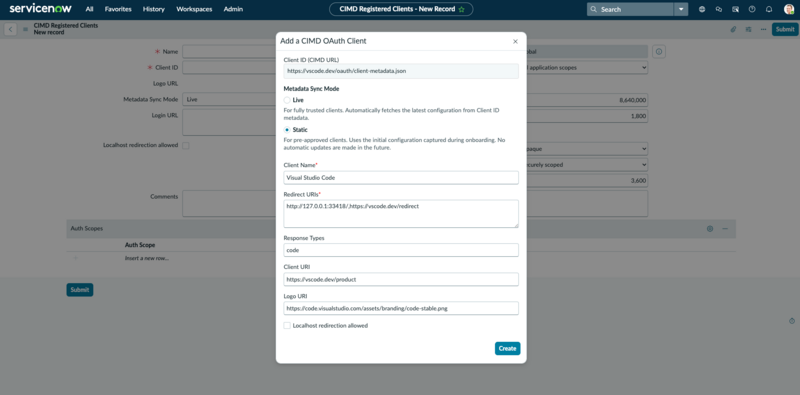Open the application scopes dropdown
The width and height of the screenshot is (800, 395).
[587, 67]
